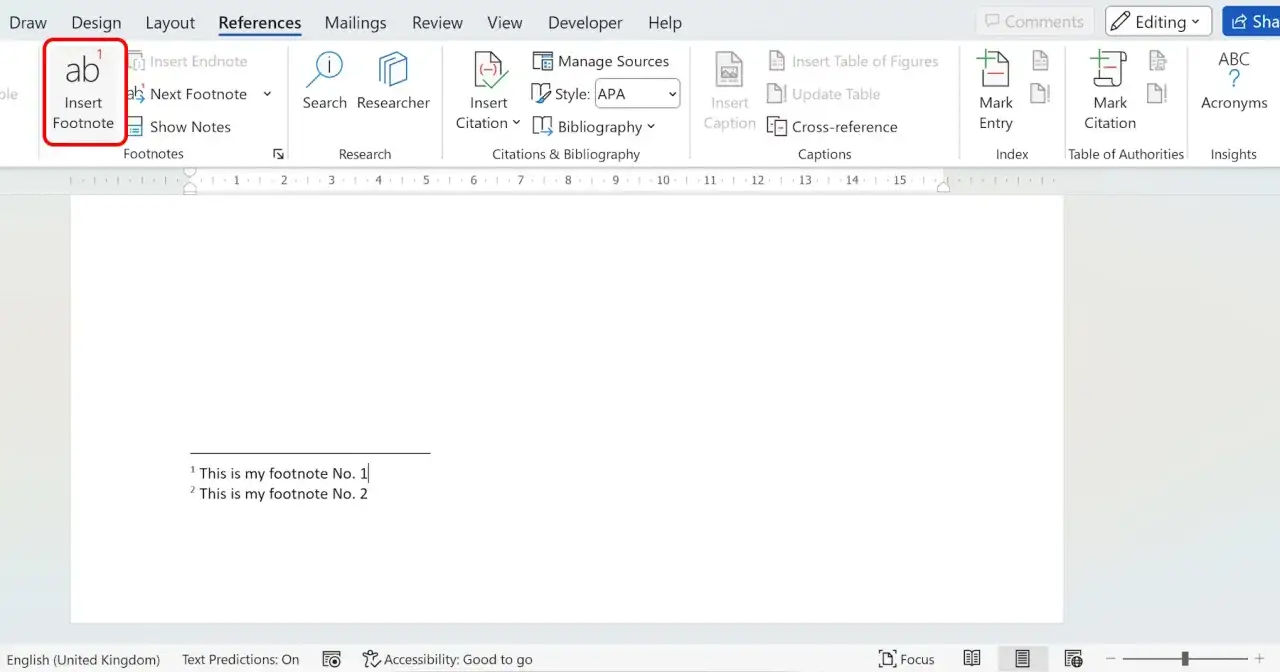This screenshot has height=672, width=1280.
Task: Click in footnote text 'This is my footnote No. 2'
Action: (283, 493)
